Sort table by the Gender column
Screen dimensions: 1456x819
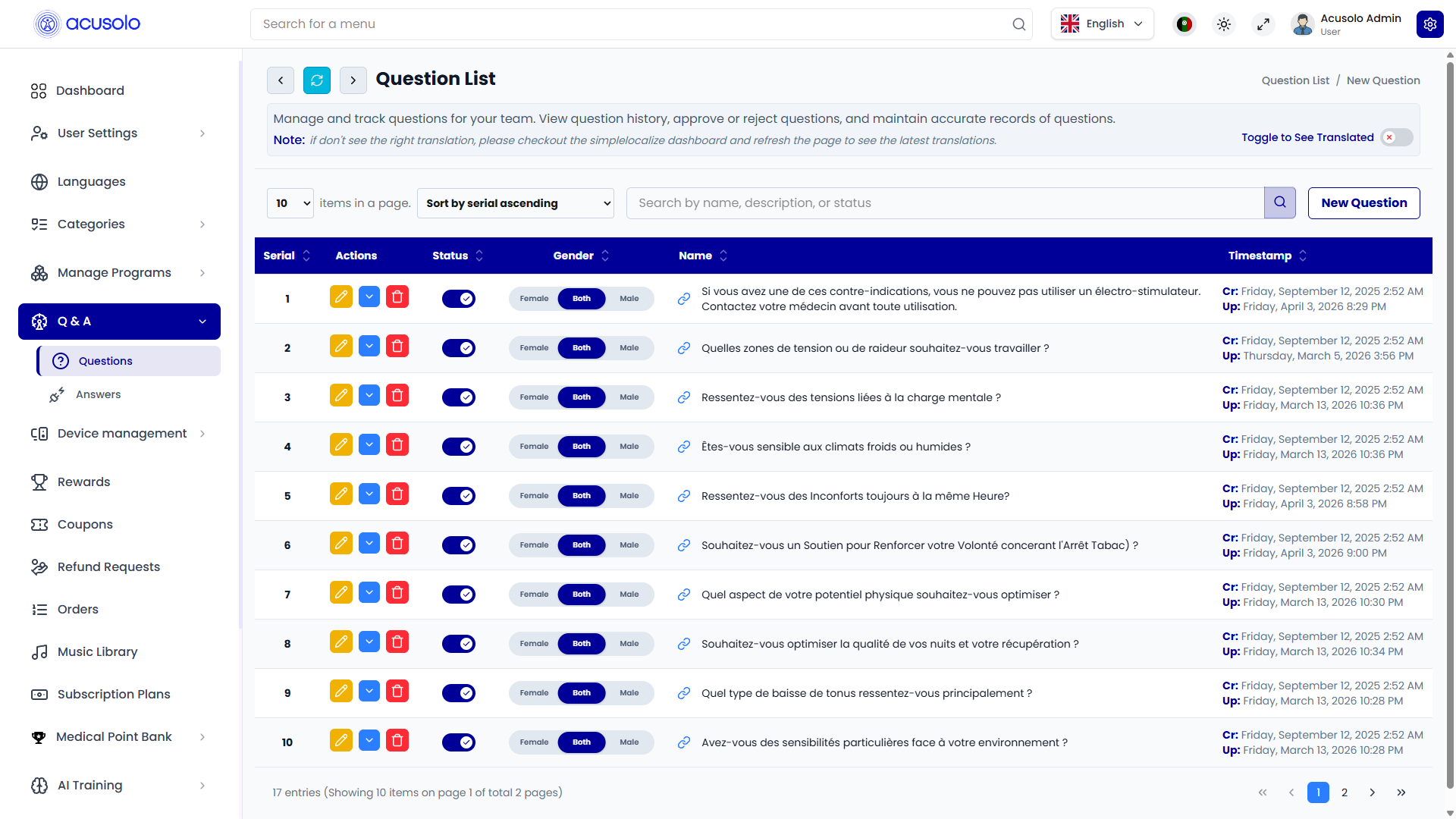click(x=605, y=256)
